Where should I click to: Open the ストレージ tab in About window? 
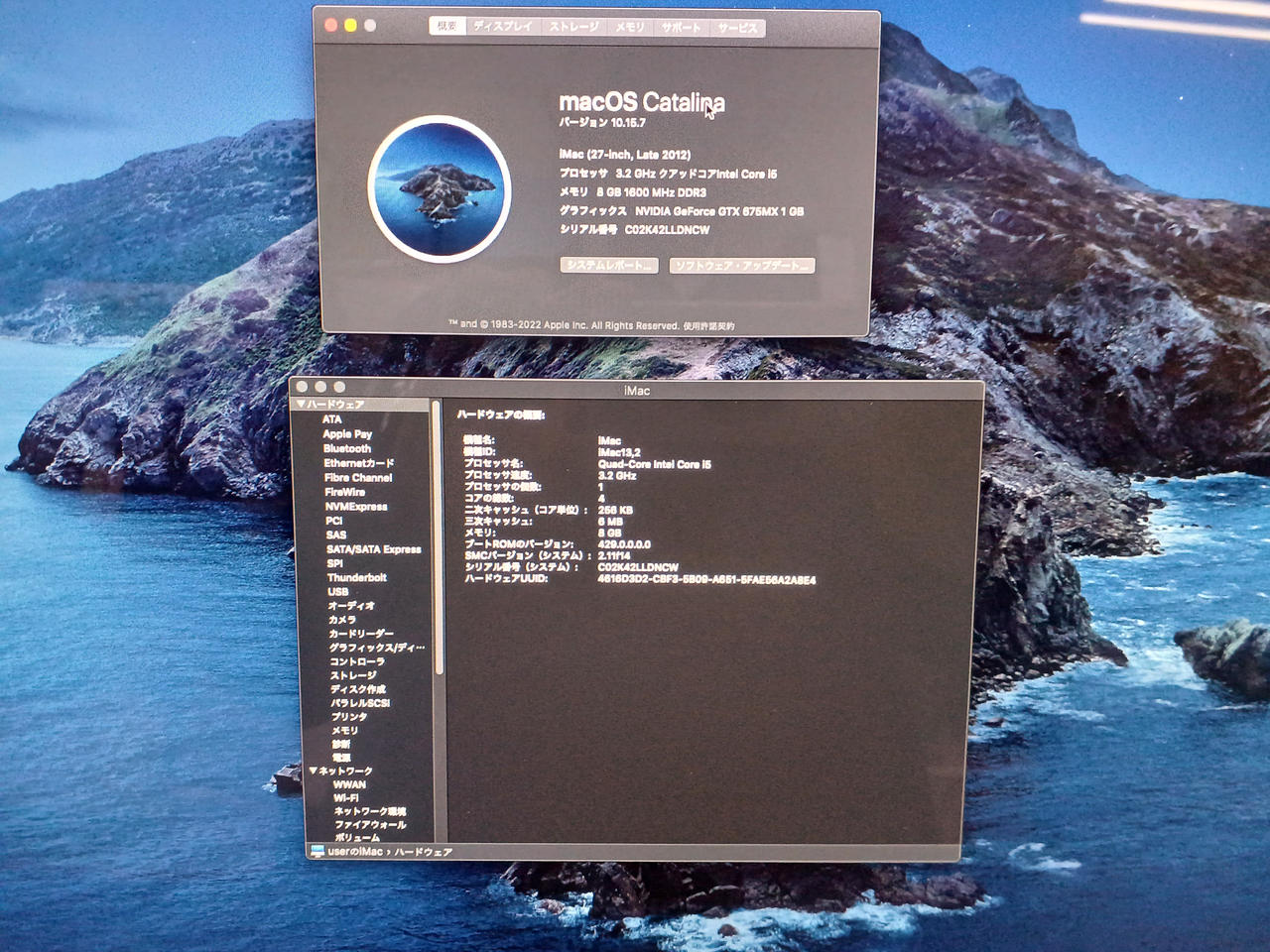coord(573,27)
